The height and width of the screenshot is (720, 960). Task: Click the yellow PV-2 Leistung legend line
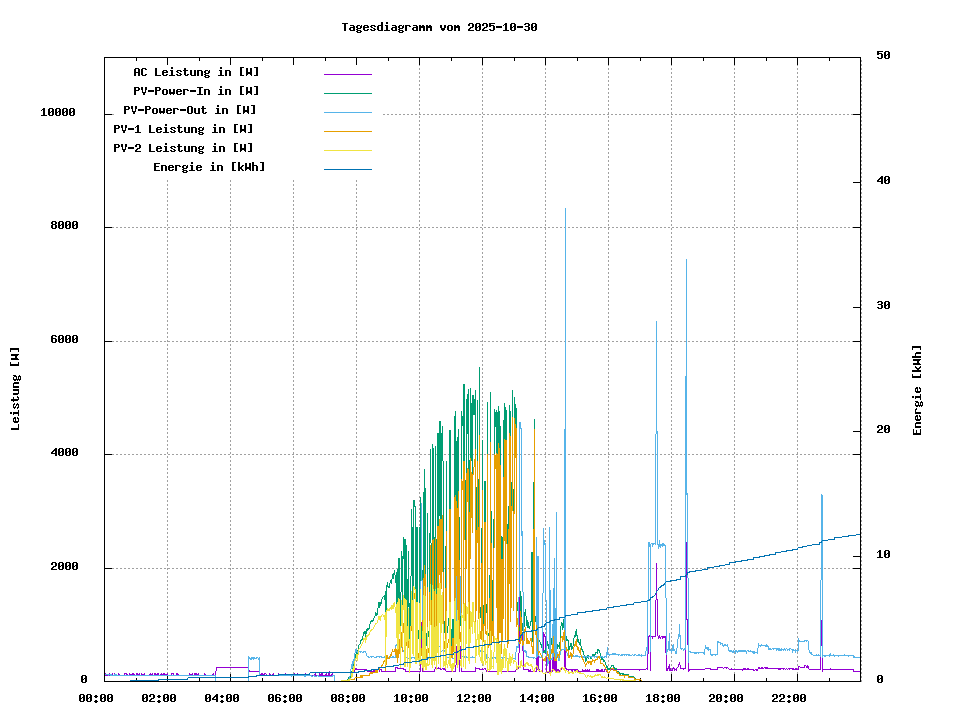pyautogui.click(x=347, y=150)
